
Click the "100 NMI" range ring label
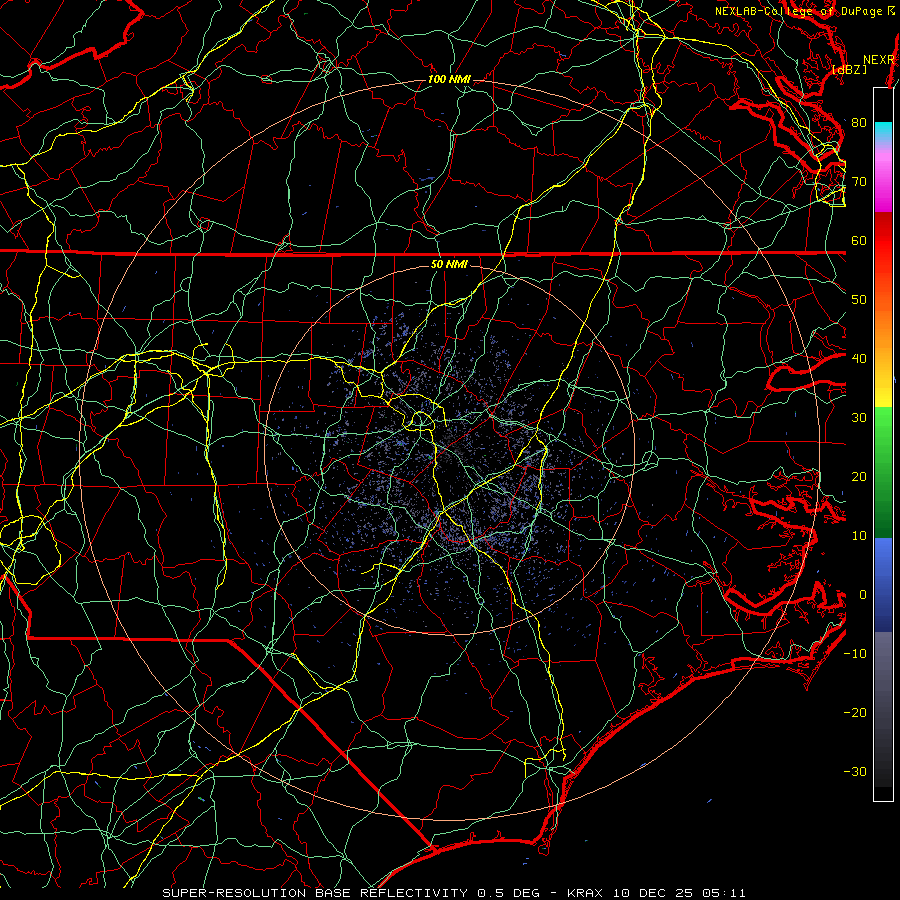[x=449, y=79]
